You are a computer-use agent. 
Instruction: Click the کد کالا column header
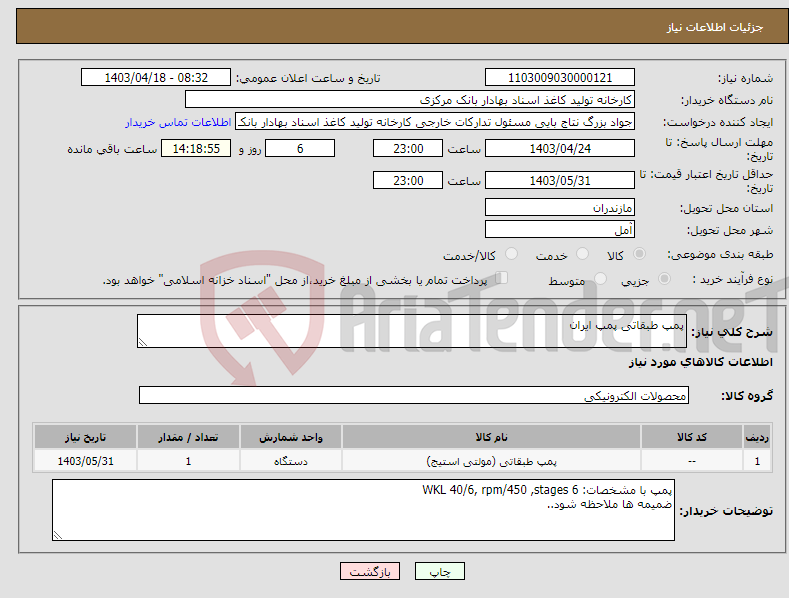(692, 437)
